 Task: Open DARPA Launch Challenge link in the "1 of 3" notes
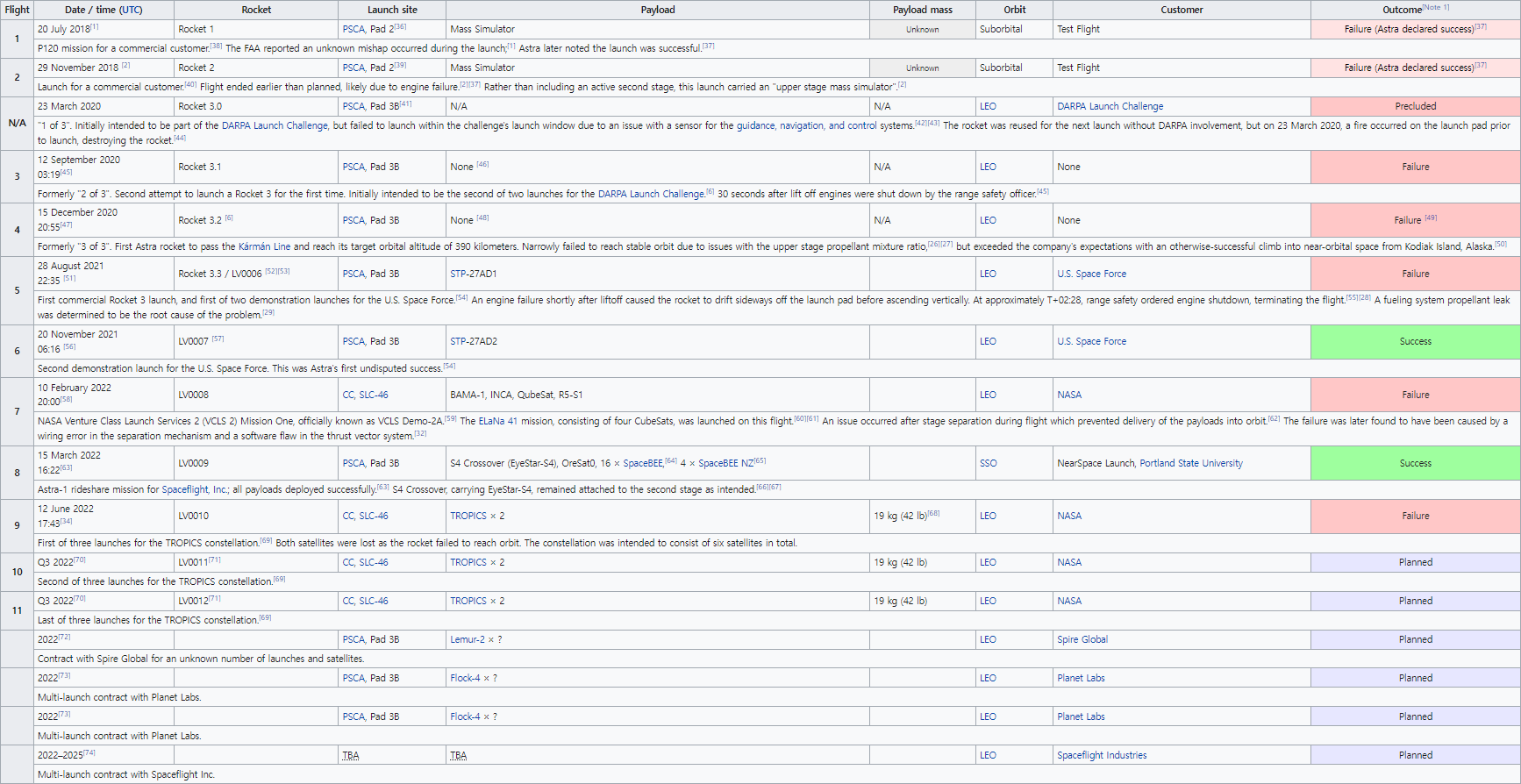coord(275,125)
